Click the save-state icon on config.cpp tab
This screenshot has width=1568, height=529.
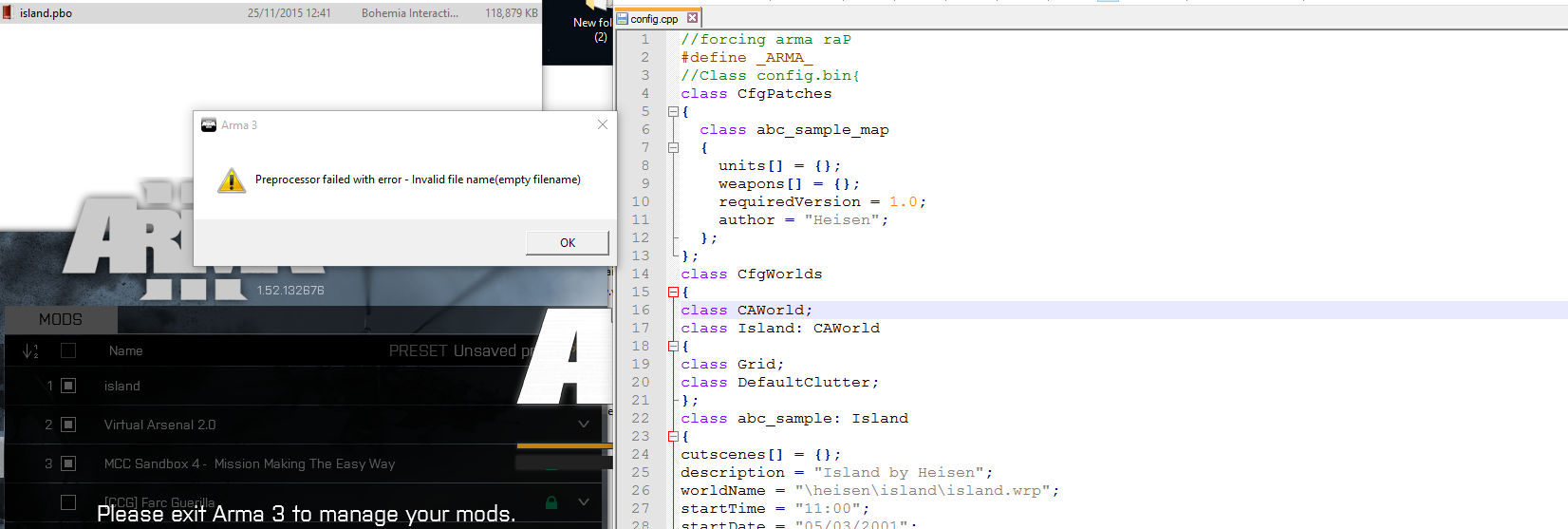(x=623, y=18)
